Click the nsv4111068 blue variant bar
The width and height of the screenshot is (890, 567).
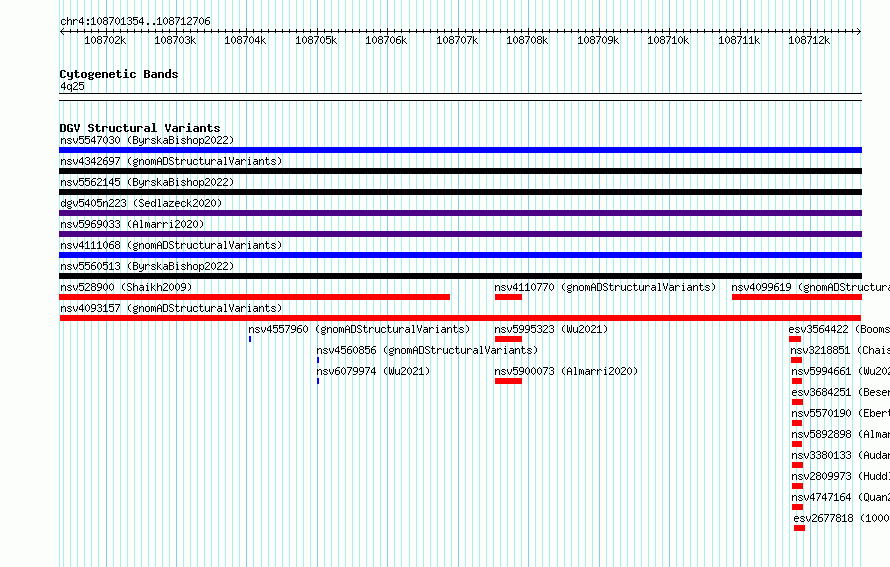460,255
